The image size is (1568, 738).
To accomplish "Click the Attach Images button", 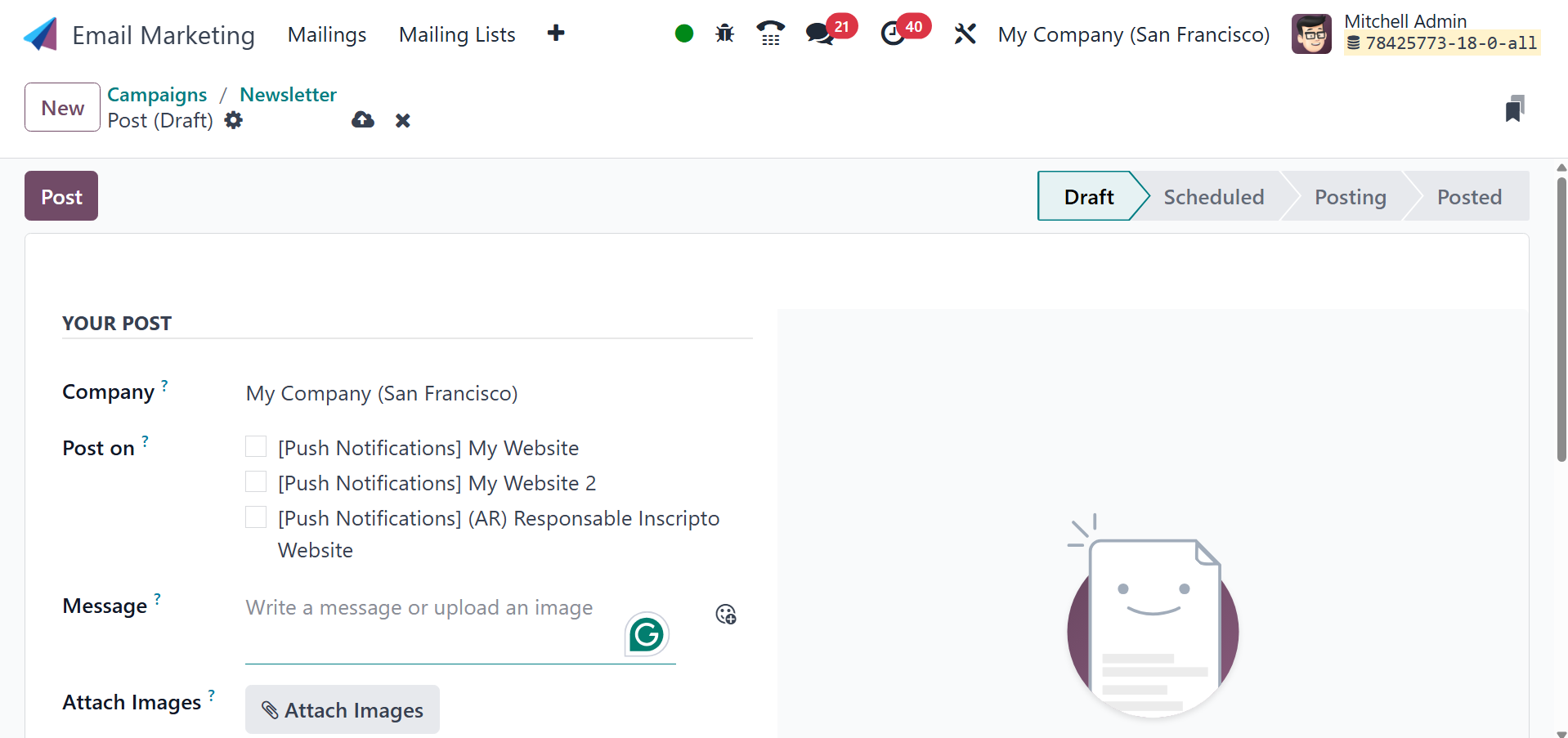I will (343, 709).
